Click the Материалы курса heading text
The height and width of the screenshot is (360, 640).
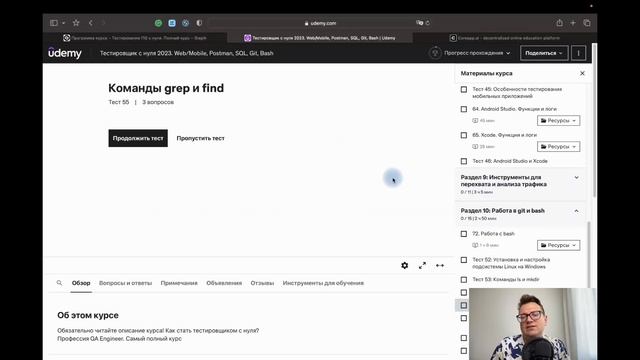pyautogui.click(x=486, y=73)
